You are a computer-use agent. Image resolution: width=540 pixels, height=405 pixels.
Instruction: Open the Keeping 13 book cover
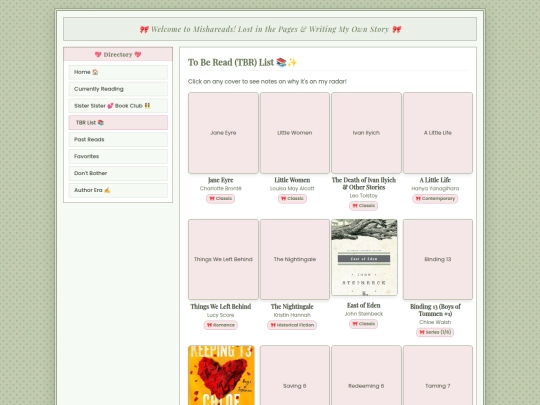point(221,375)
